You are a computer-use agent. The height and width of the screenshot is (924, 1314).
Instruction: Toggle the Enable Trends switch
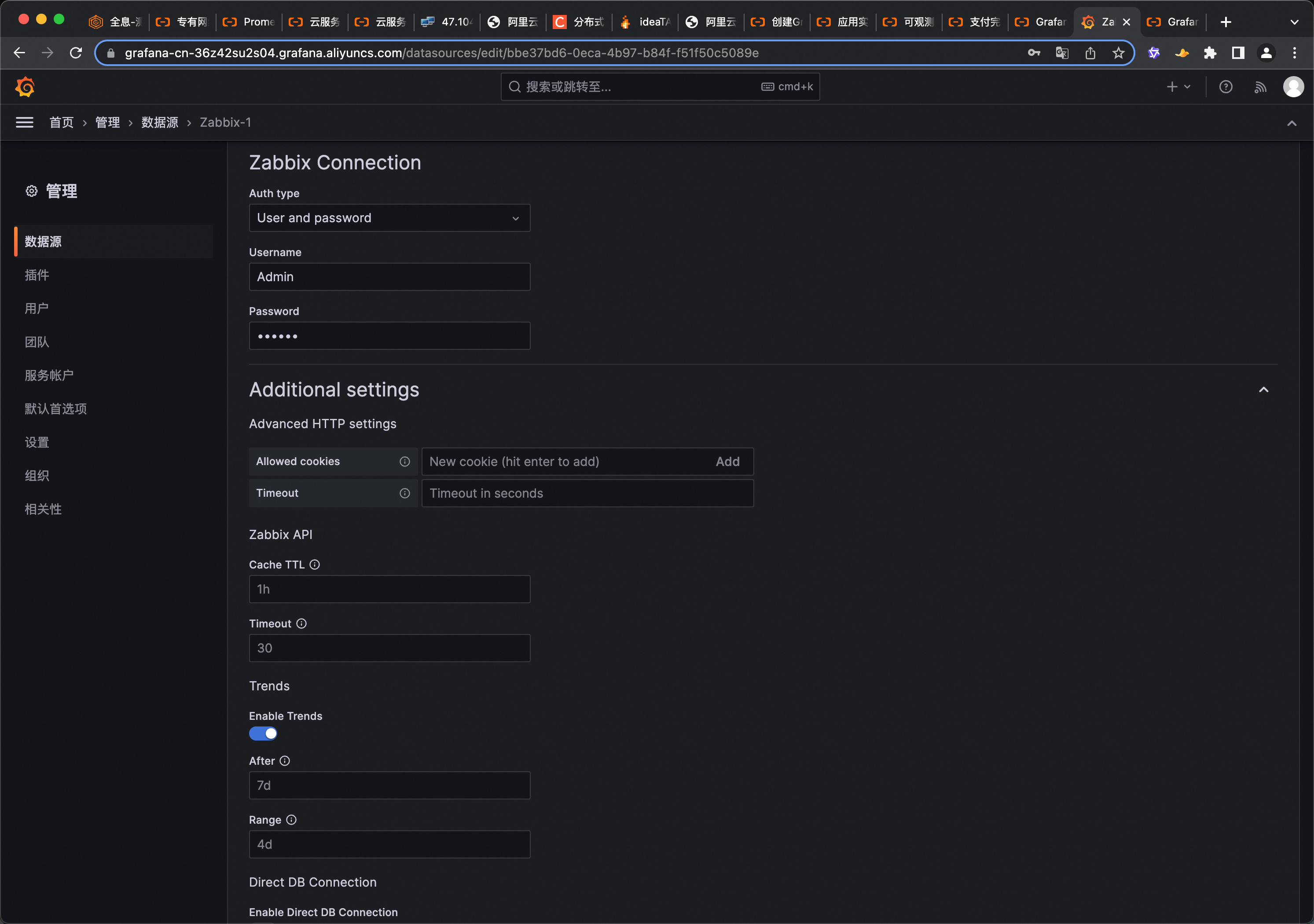263,733
